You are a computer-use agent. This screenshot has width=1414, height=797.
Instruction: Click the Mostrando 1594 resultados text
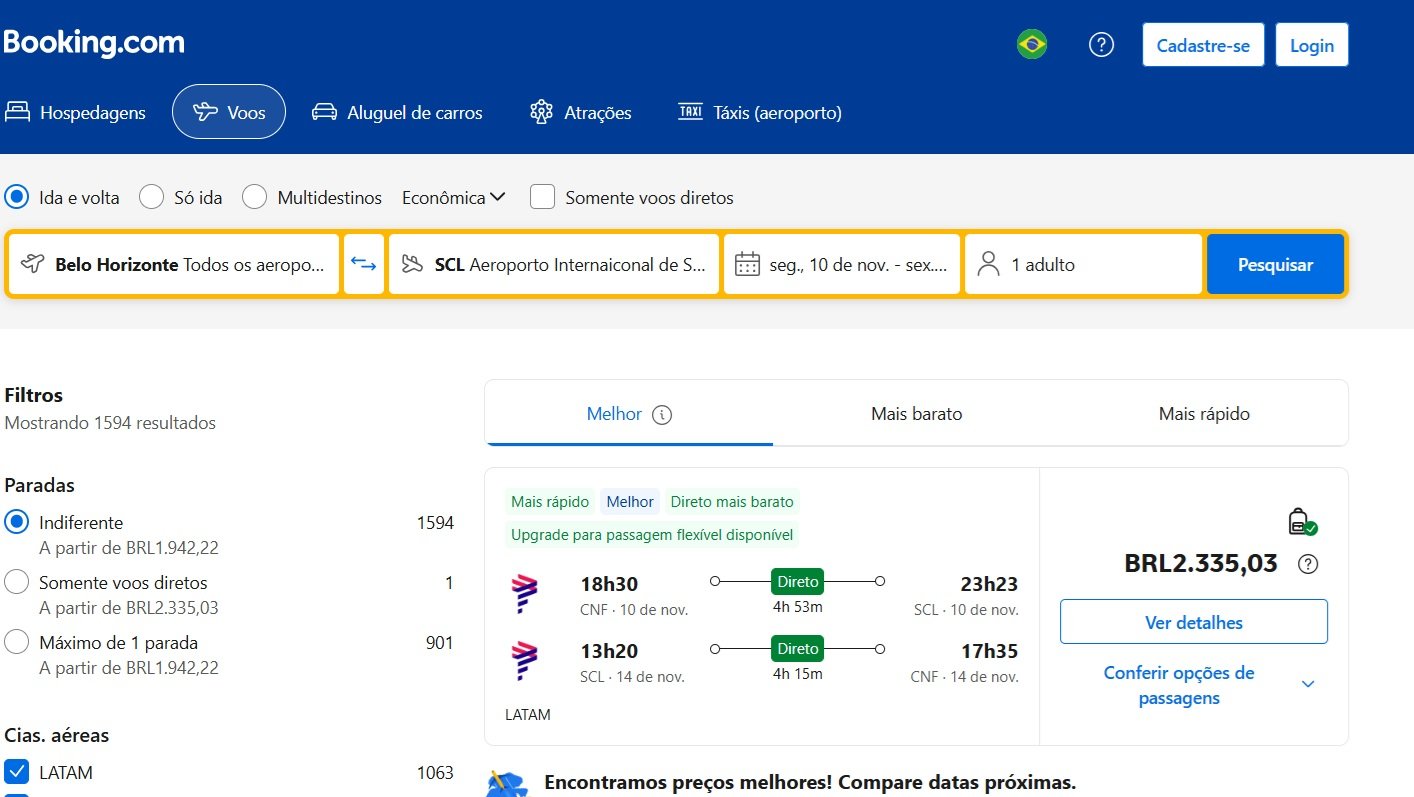(x=110, y=423)
